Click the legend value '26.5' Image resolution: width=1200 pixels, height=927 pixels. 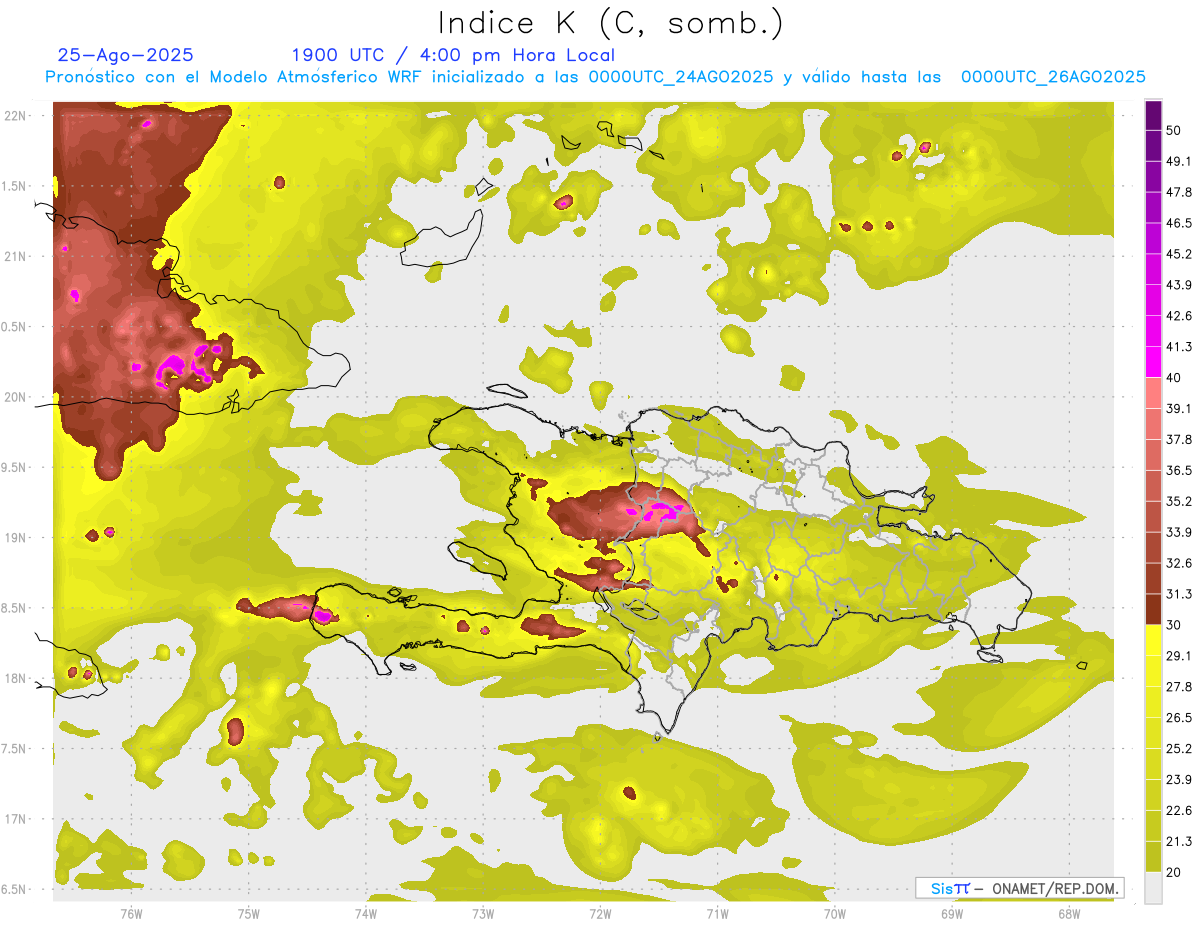coord(1178,718)
